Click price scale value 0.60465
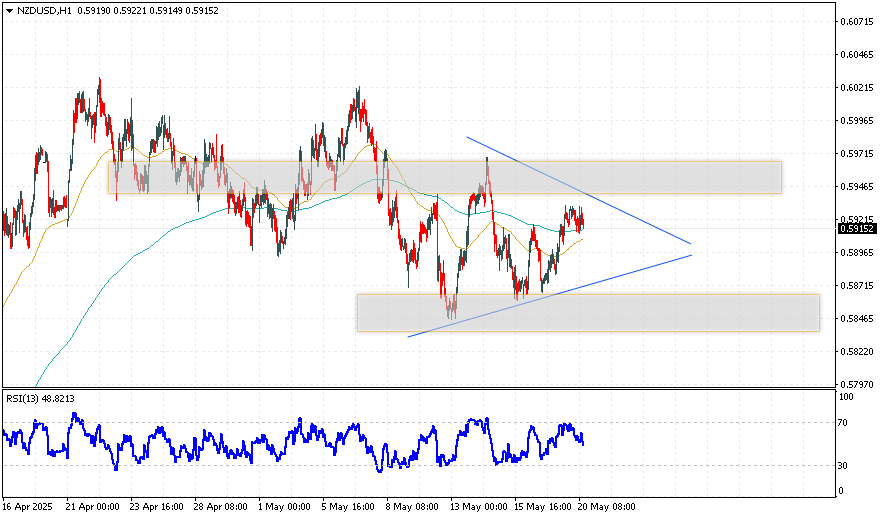The height and width of the screenshot is (518, 881). [x=856, y=54]
